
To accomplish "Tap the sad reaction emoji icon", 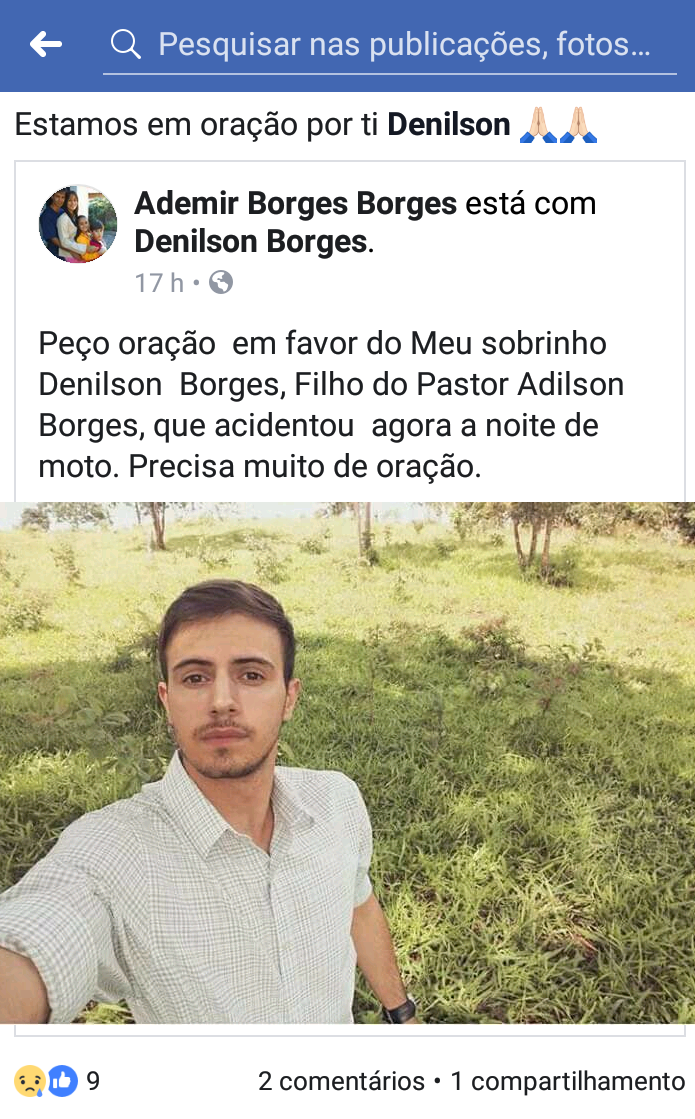I will (x=29, y=1081).
